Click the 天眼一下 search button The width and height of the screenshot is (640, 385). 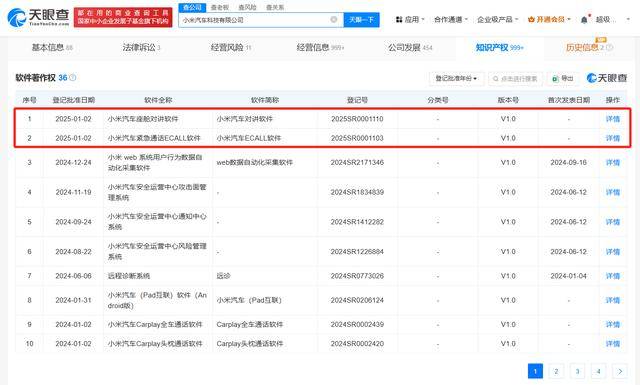pos(361,20)
